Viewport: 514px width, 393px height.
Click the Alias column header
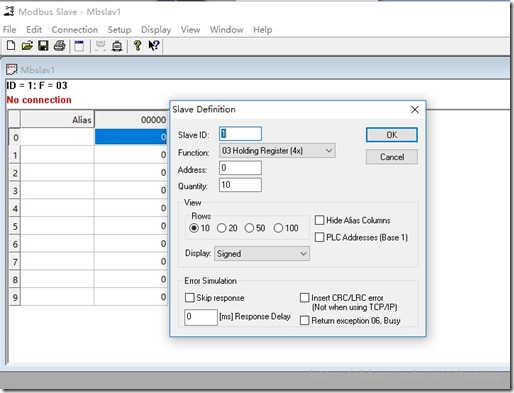click(57, 120)
